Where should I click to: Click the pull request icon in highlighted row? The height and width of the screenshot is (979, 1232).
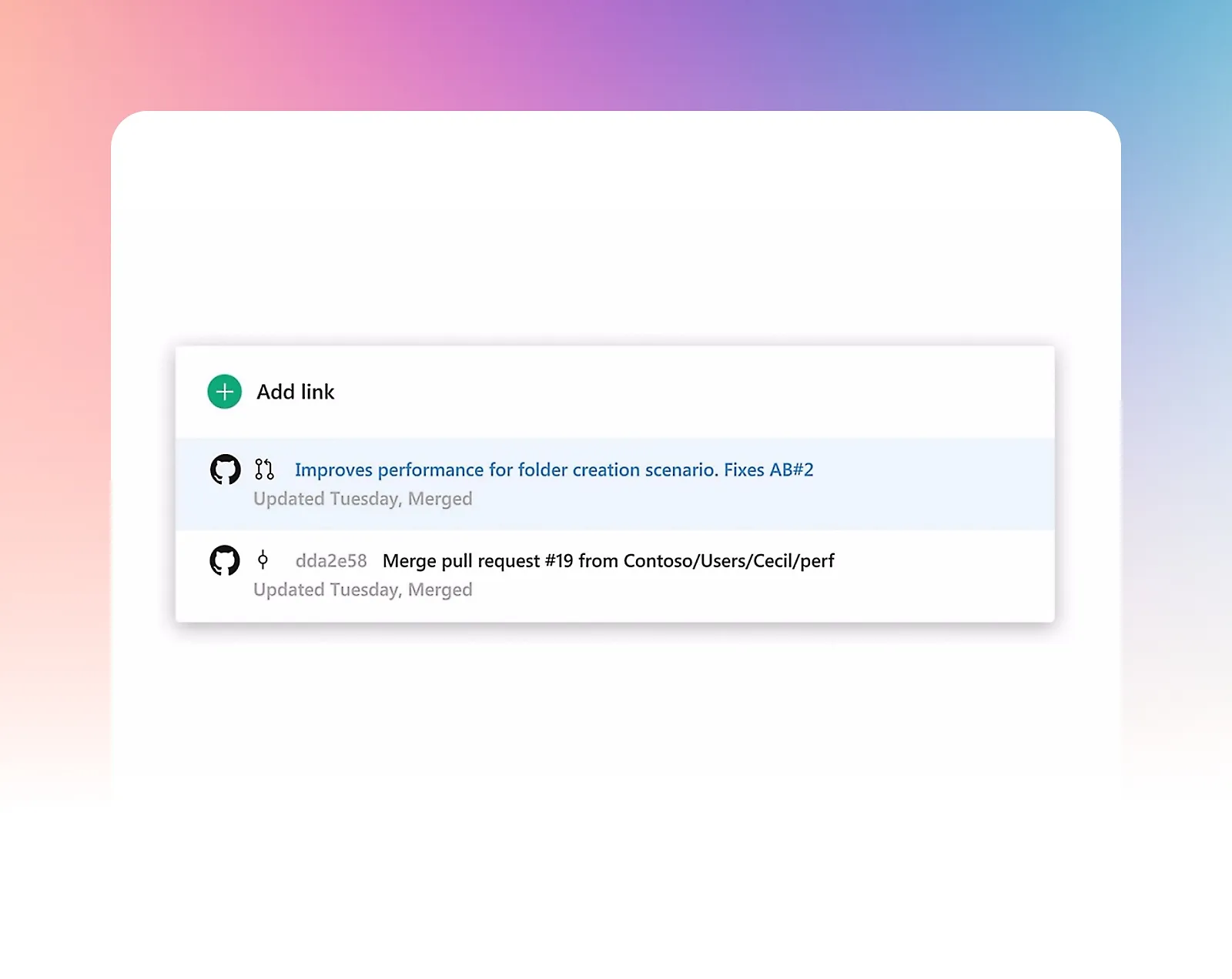(264, 469)
